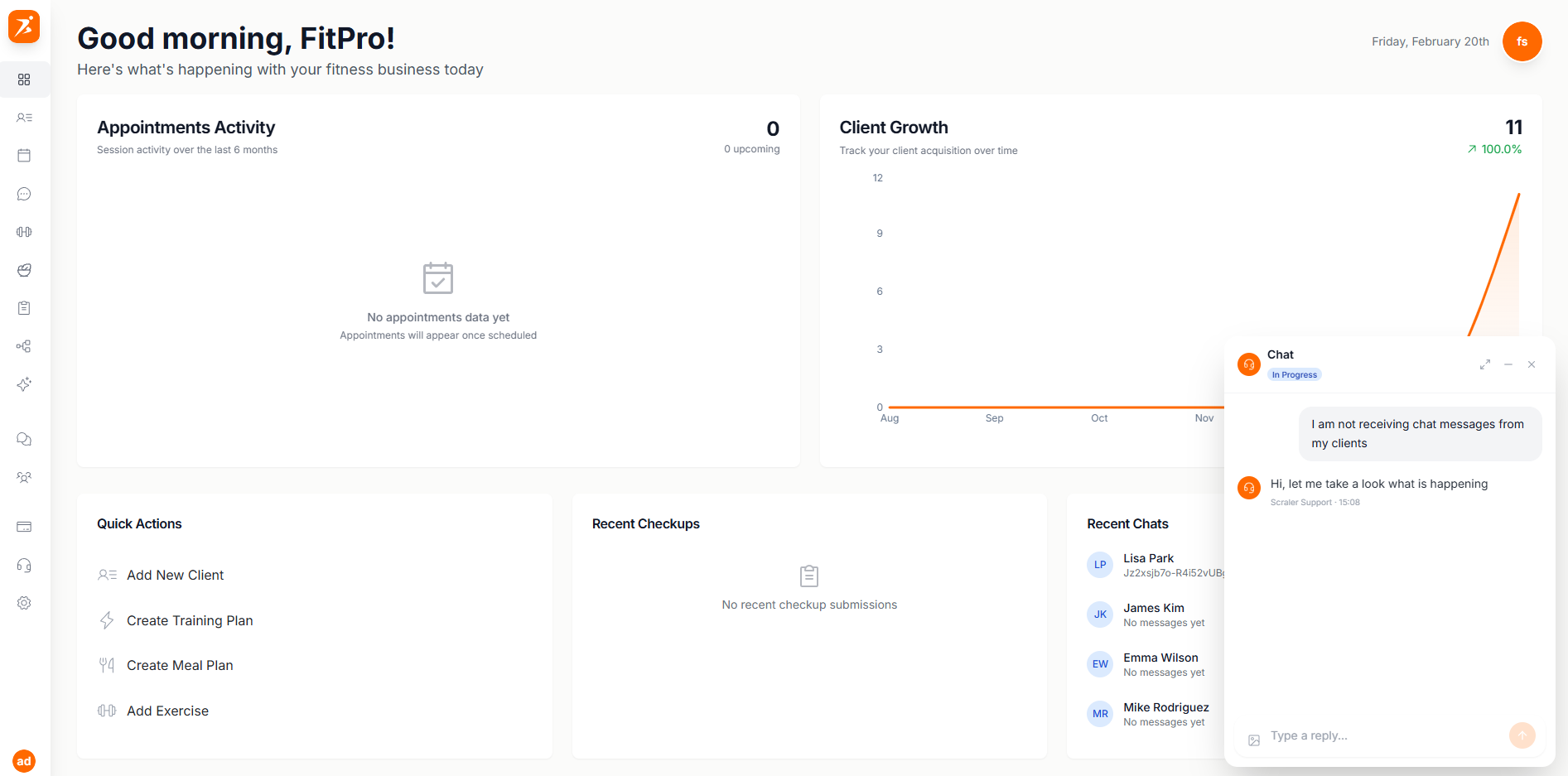Expand the Chat widget to full screen
Viewport: 1568px width, 776px height.
[1485, 364]
